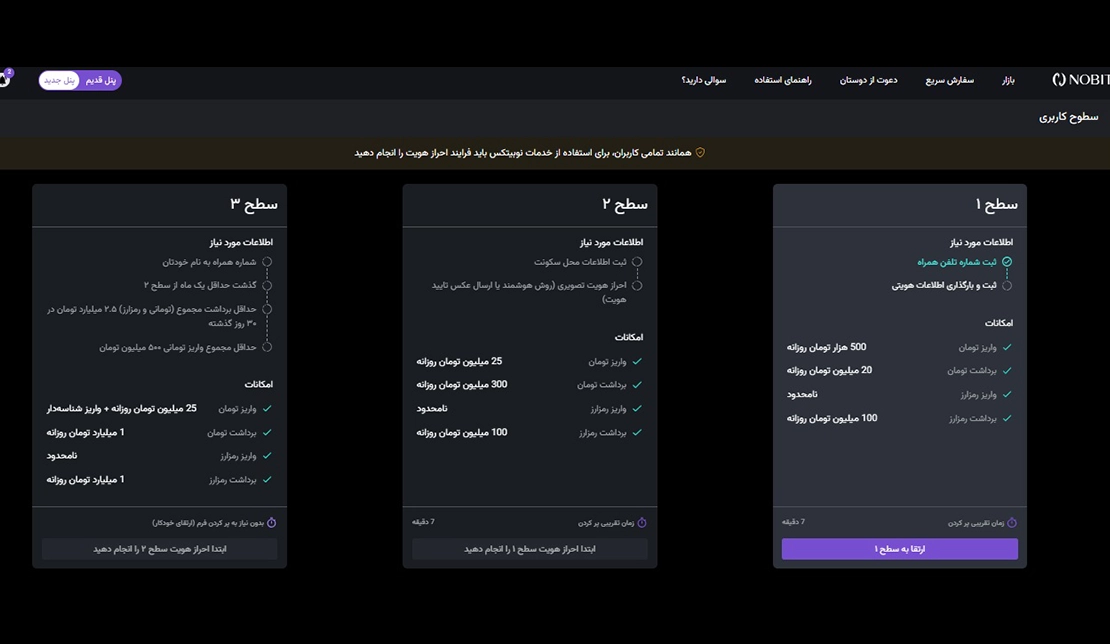
Task: Open the بازار menu item
Action: click(x=1008, y=79)
